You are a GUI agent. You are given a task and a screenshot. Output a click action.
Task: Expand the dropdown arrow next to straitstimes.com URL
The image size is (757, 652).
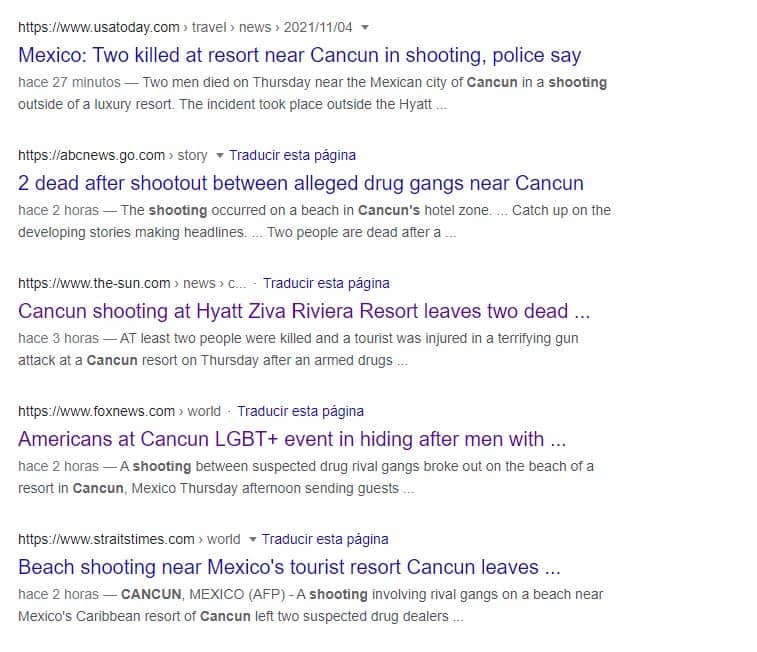[252, 540]
